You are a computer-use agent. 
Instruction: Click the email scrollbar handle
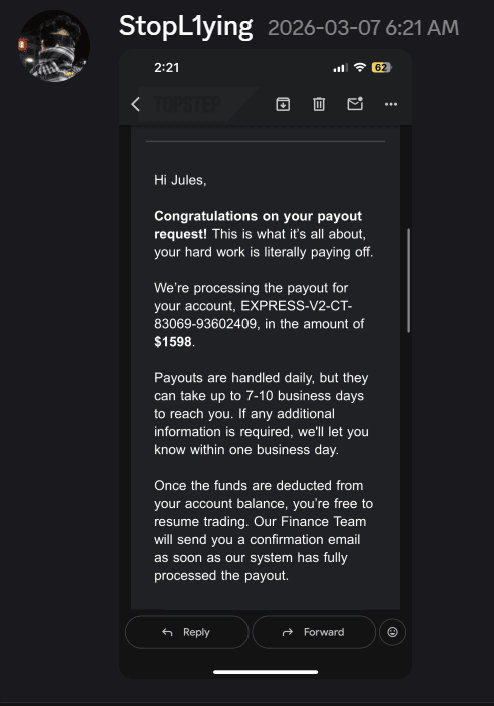(x=408, y=281)
